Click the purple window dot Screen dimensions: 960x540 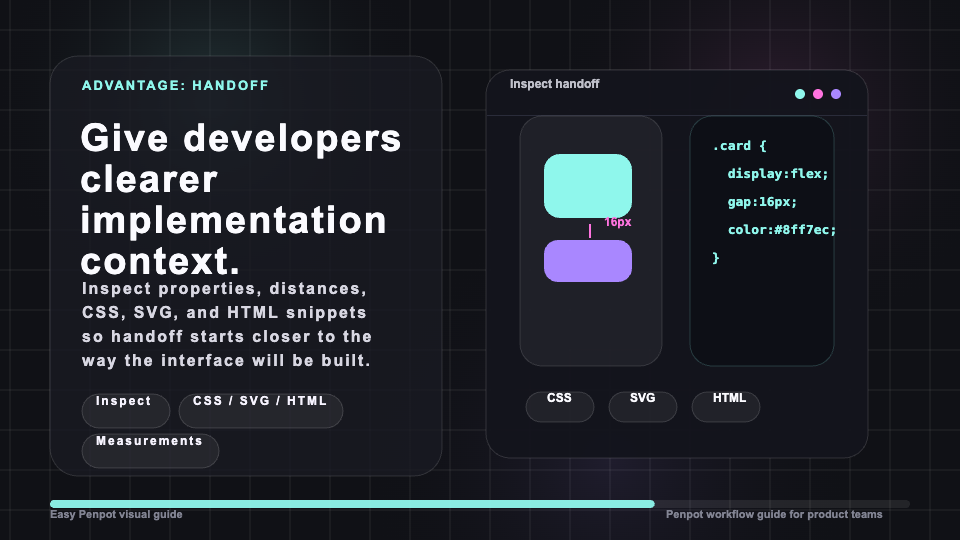836,94
